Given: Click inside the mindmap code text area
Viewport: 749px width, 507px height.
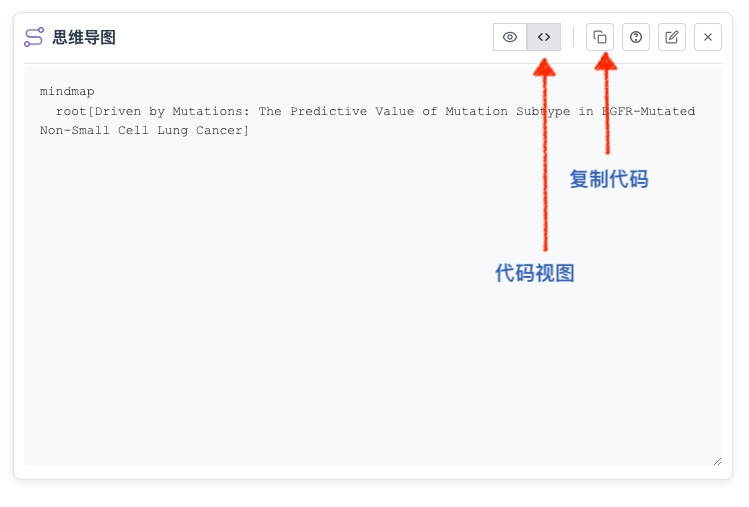Looking at the screenshot, I should click(373, 265).
